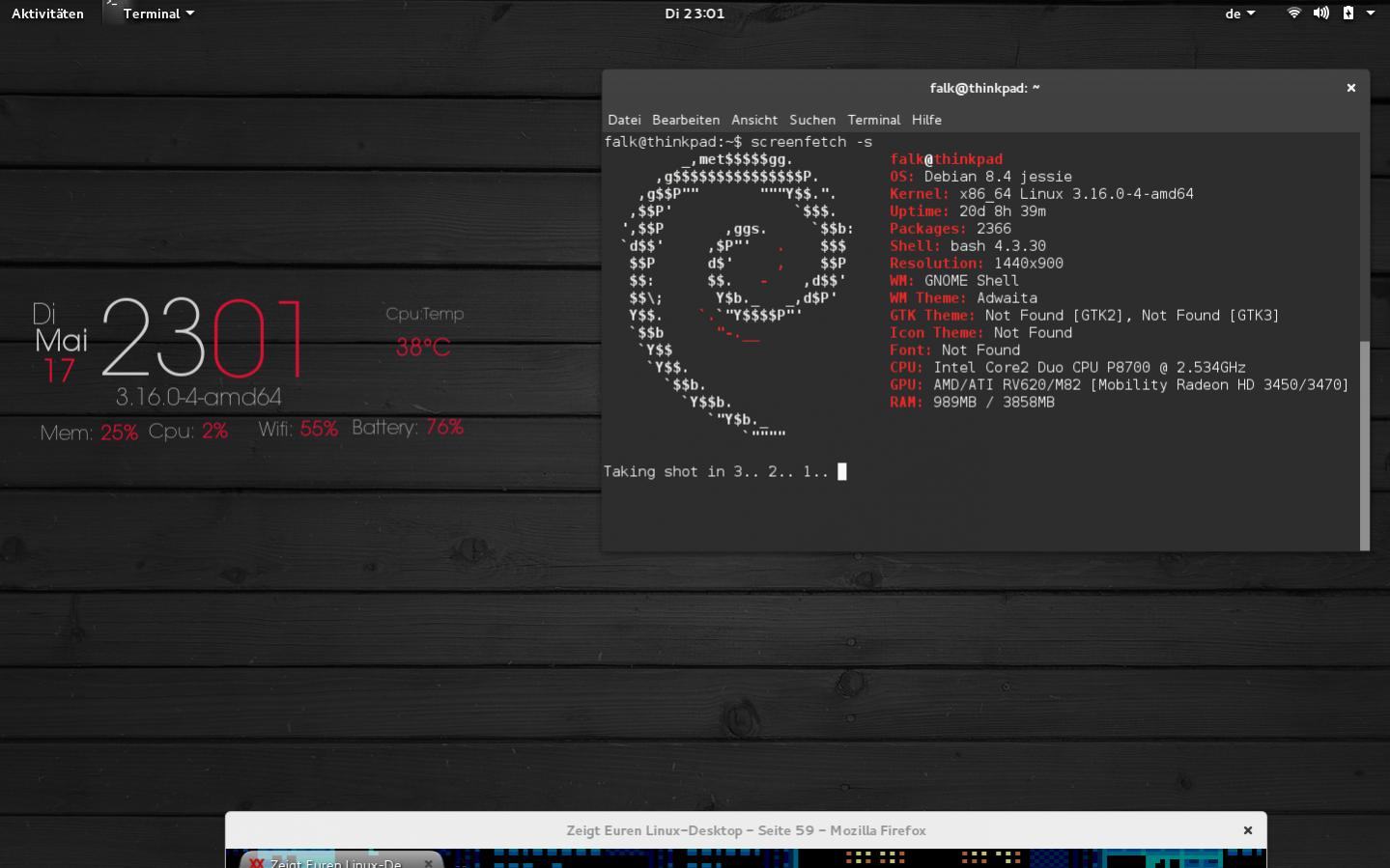
Task: Click the widget's 'Mai 17' date
Action: 61,354
